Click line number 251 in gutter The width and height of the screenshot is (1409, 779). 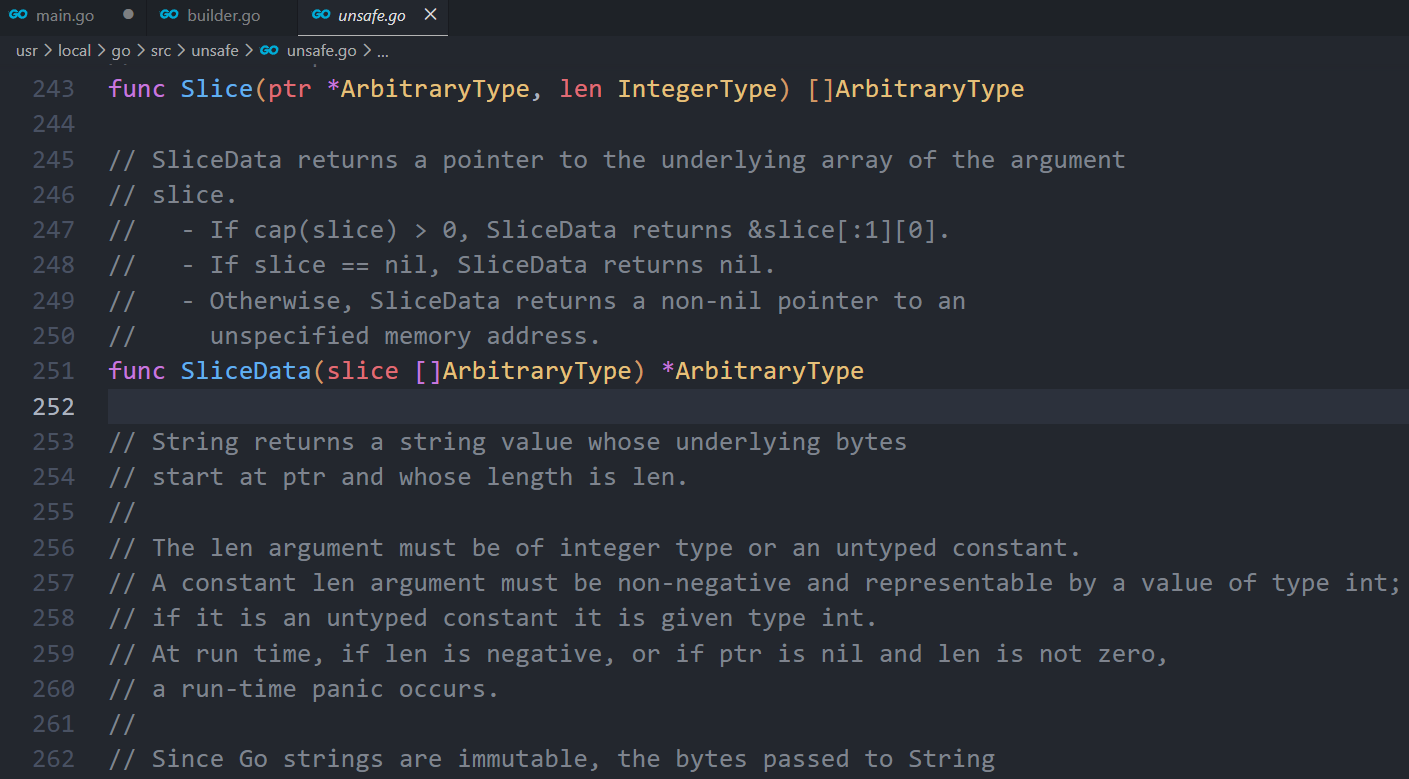click(x=53, y=371)
